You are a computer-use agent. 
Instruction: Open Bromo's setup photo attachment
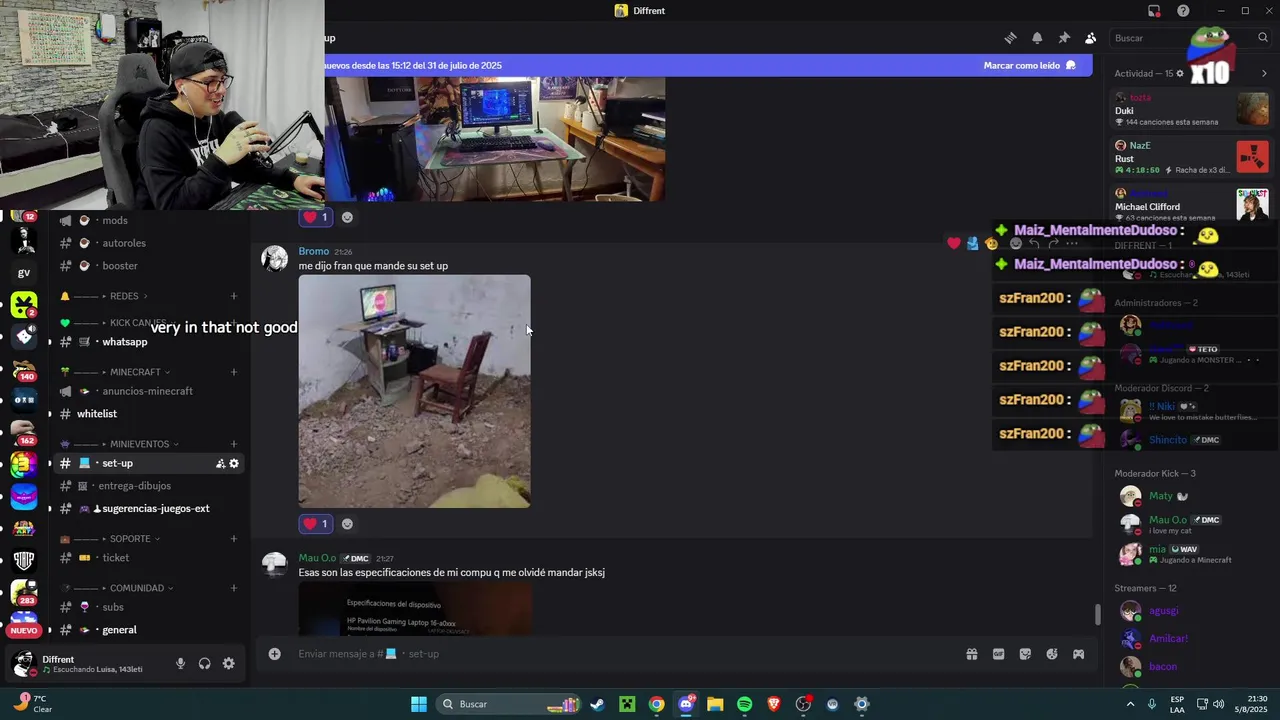(414, 391)
